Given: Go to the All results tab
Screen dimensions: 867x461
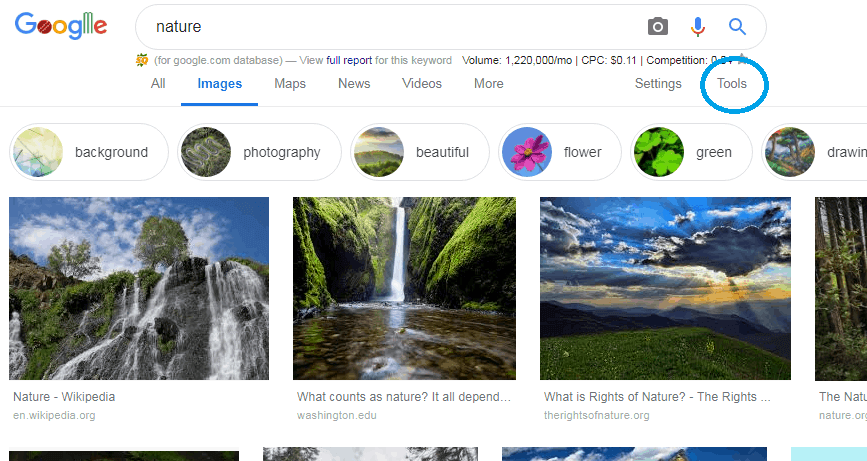Looking at the screenshot, I should (x=158, y=84).
